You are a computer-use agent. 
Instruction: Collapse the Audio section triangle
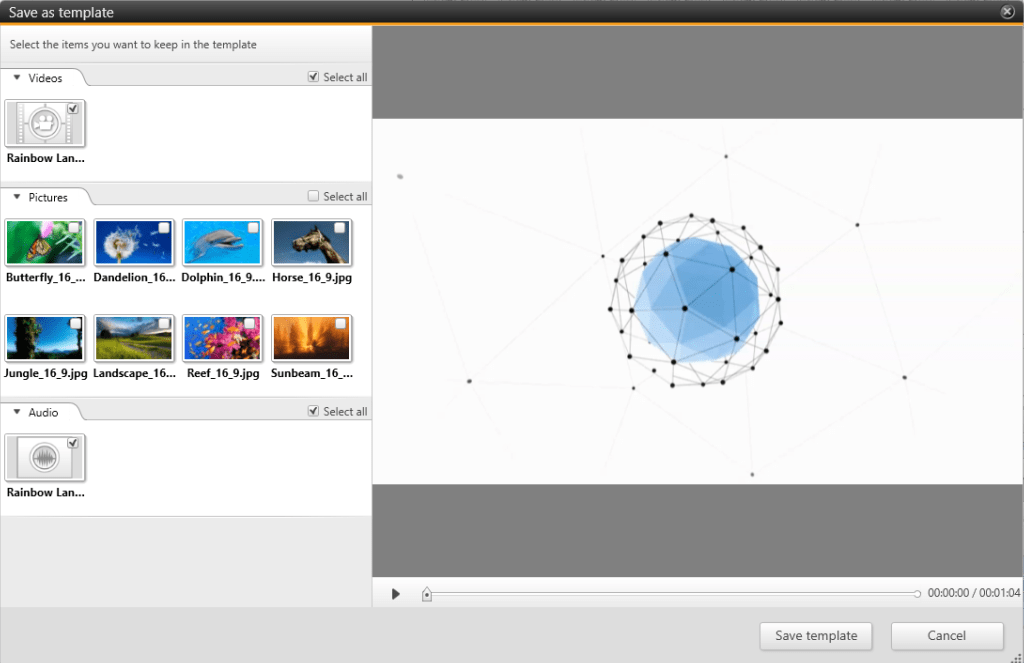pos(17,411)
